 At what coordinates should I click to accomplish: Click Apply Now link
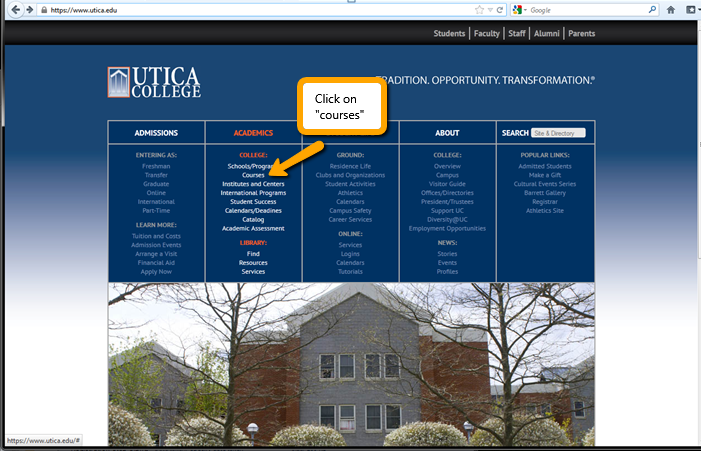(x=156, y=272)
